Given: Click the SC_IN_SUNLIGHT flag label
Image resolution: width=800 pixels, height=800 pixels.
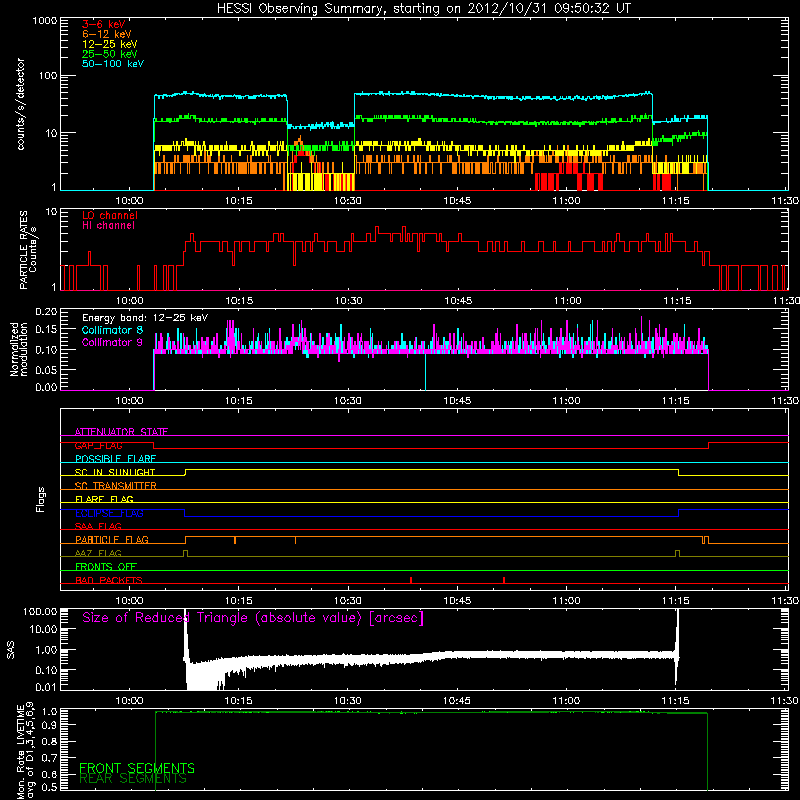Looking at the screenshot, I should [x=115, y=472].
